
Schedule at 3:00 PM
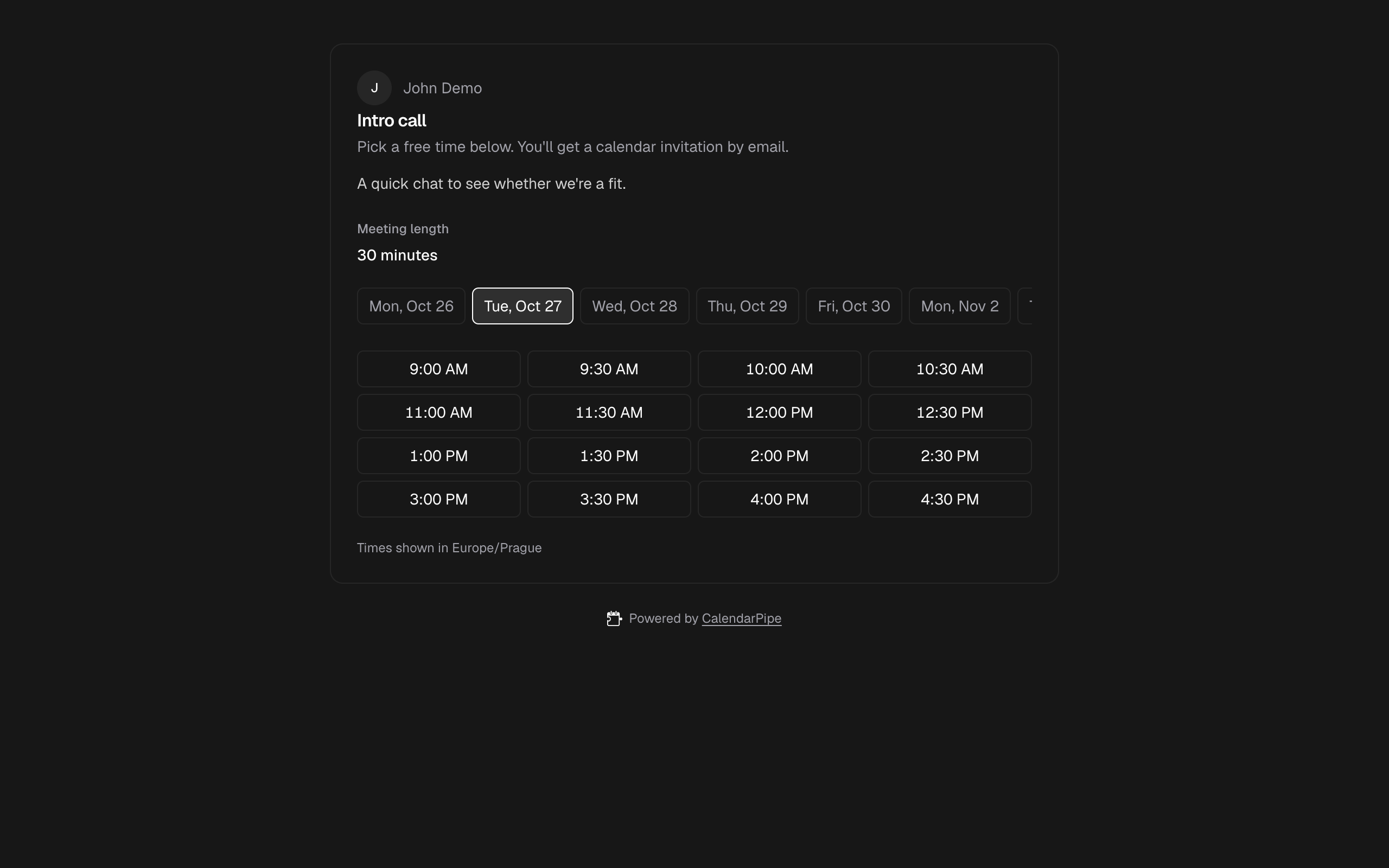[438, 500]
